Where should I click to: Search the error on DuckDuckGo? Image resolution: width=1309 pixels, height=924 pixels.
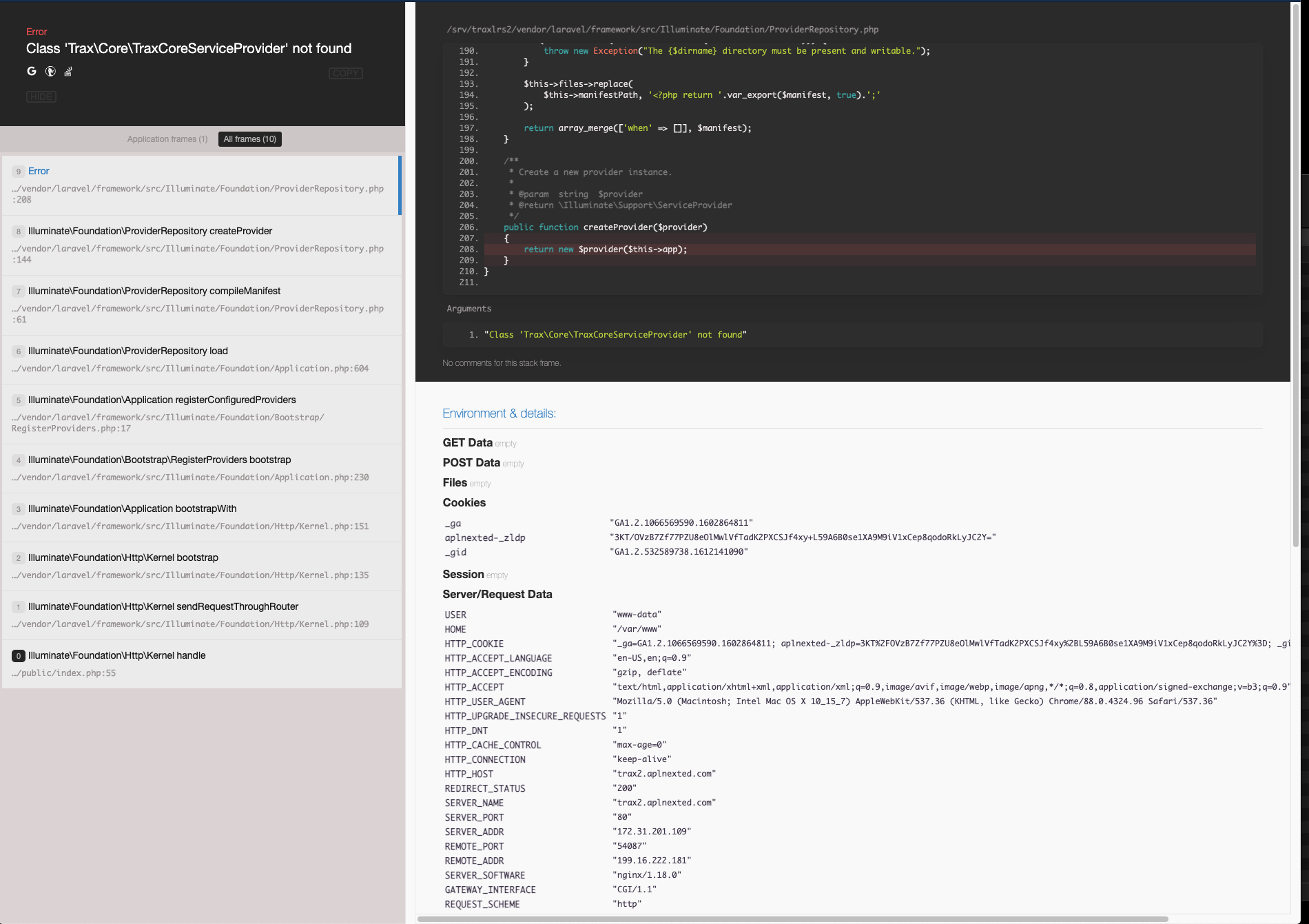(x=50, y=71)
